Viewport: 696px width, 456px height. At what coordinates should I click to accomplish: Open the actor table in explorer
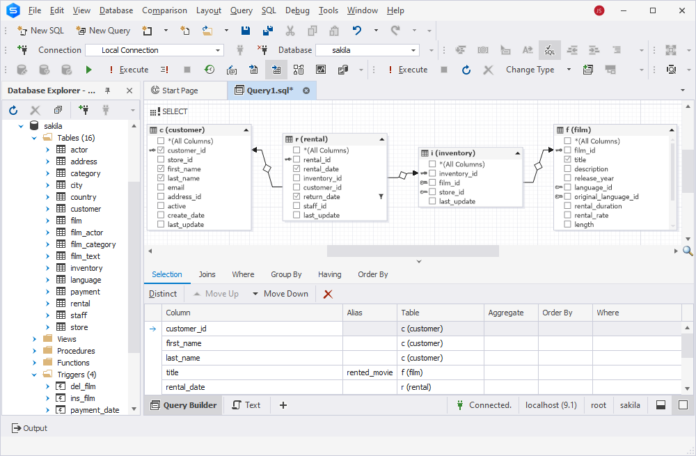78,149
